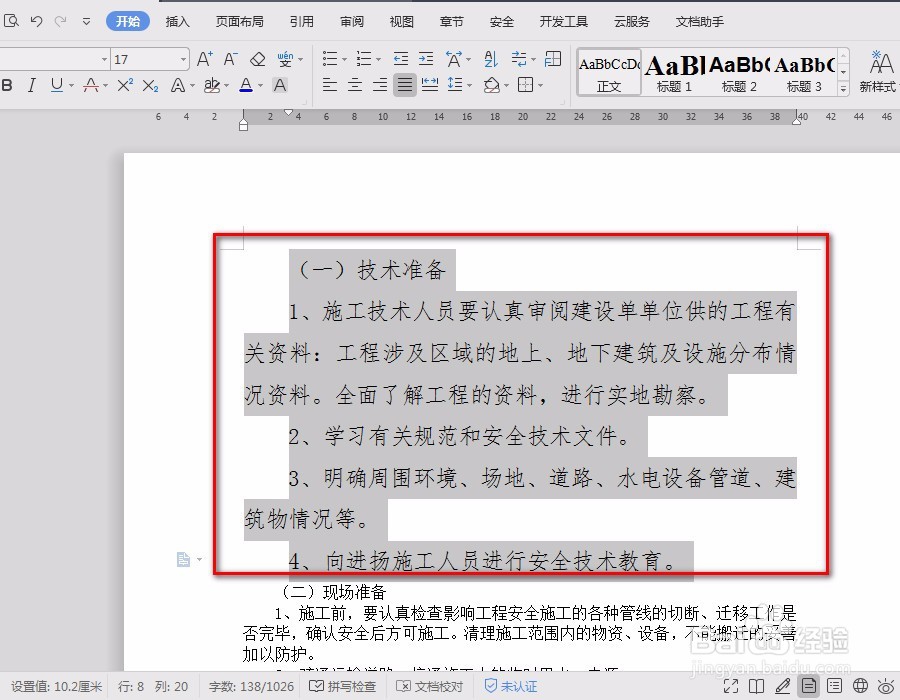The width and height of the screenshot is (900, 700).
Task: Open paragraph shading fill bucket
Action: pos(491,85)
